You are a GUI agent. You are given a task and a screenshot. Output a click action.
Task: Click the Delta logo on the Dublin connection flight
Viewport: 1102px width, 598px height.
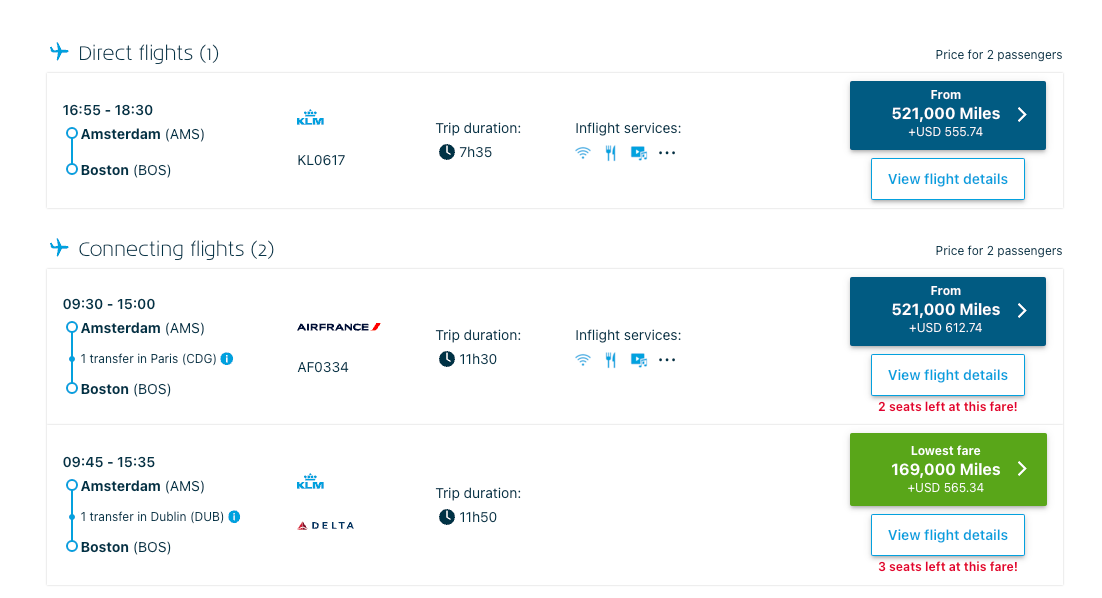[325, 523]
